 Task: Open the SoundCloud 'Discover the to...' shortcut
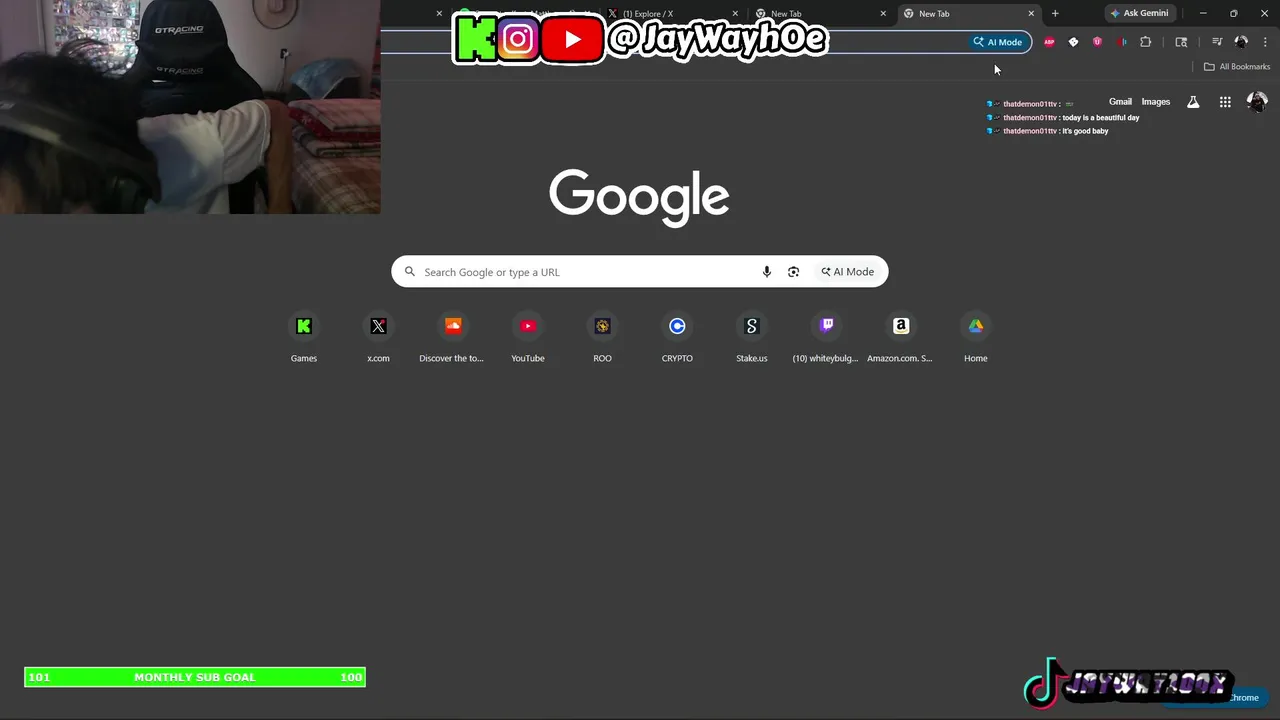pyautogui.click(x=452, y=338)
